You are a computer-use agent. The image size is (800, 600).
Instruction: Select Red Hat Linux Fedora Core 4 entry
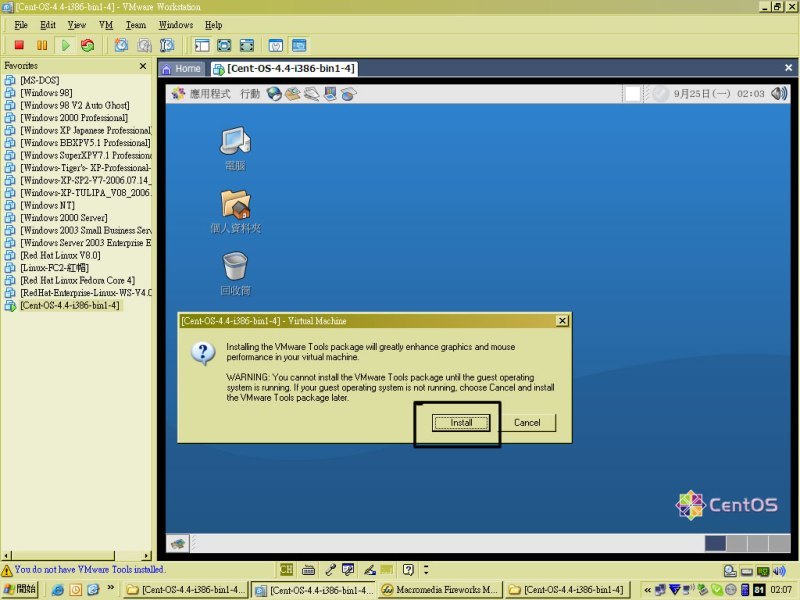tap(77, 281)
